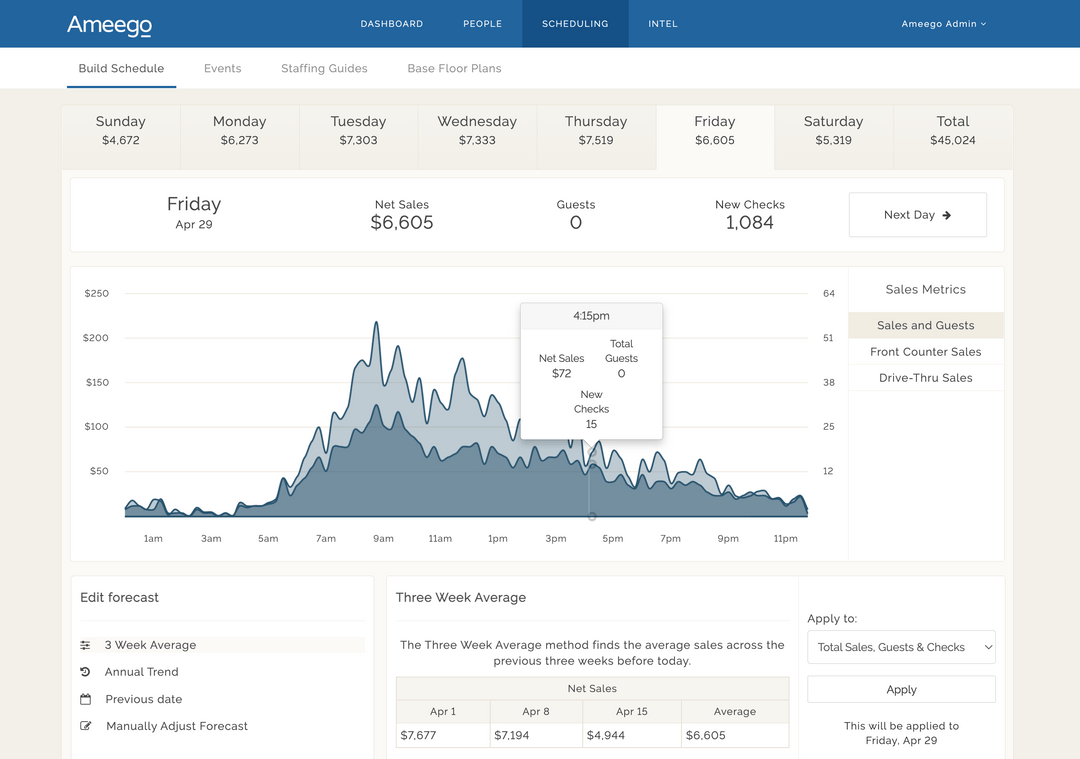1080x759 pixels.
Task: Click the sliders icon beside 3 Week Average
Action: tap(85, 645)
